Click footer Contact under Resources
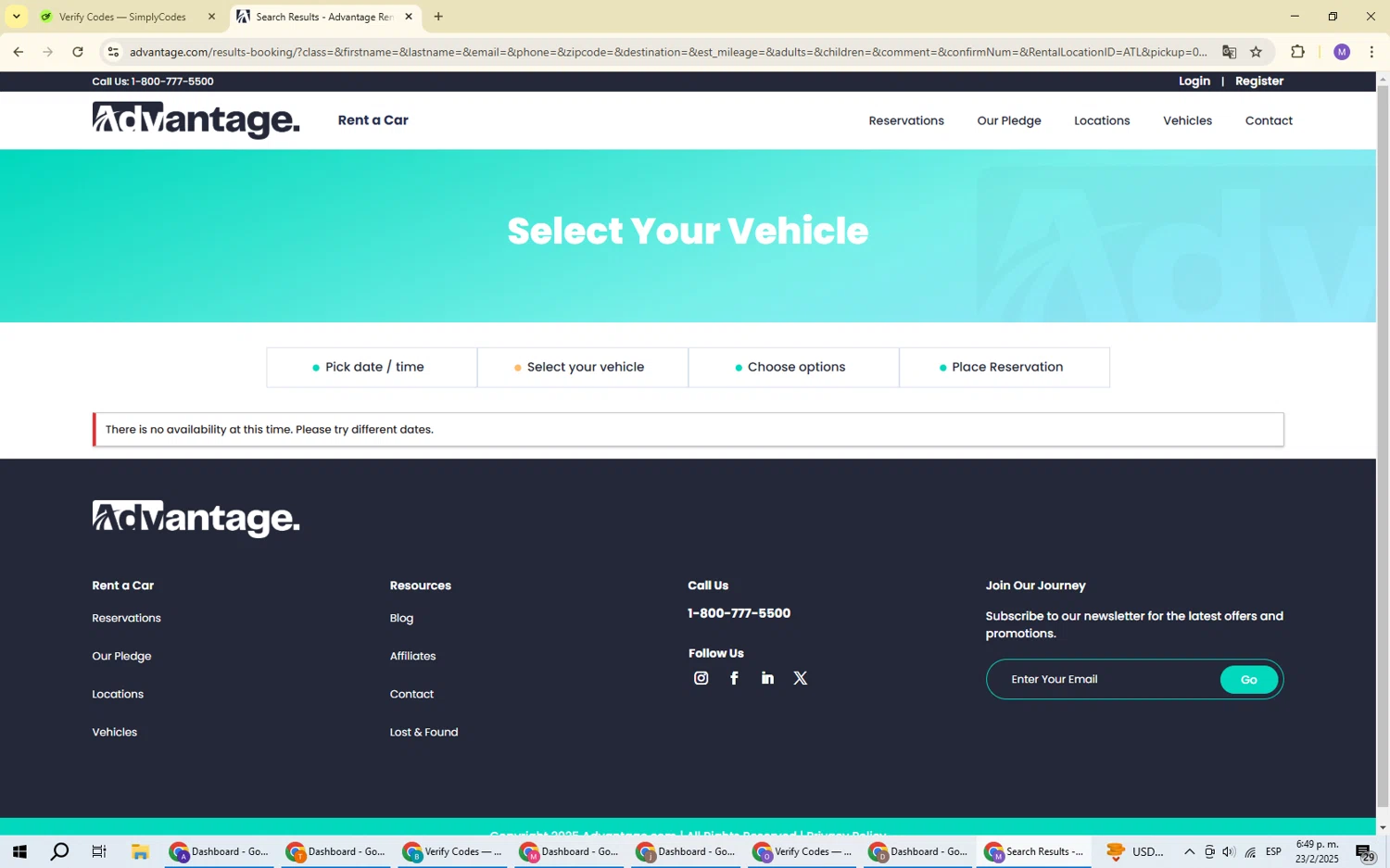 [411, 694]
